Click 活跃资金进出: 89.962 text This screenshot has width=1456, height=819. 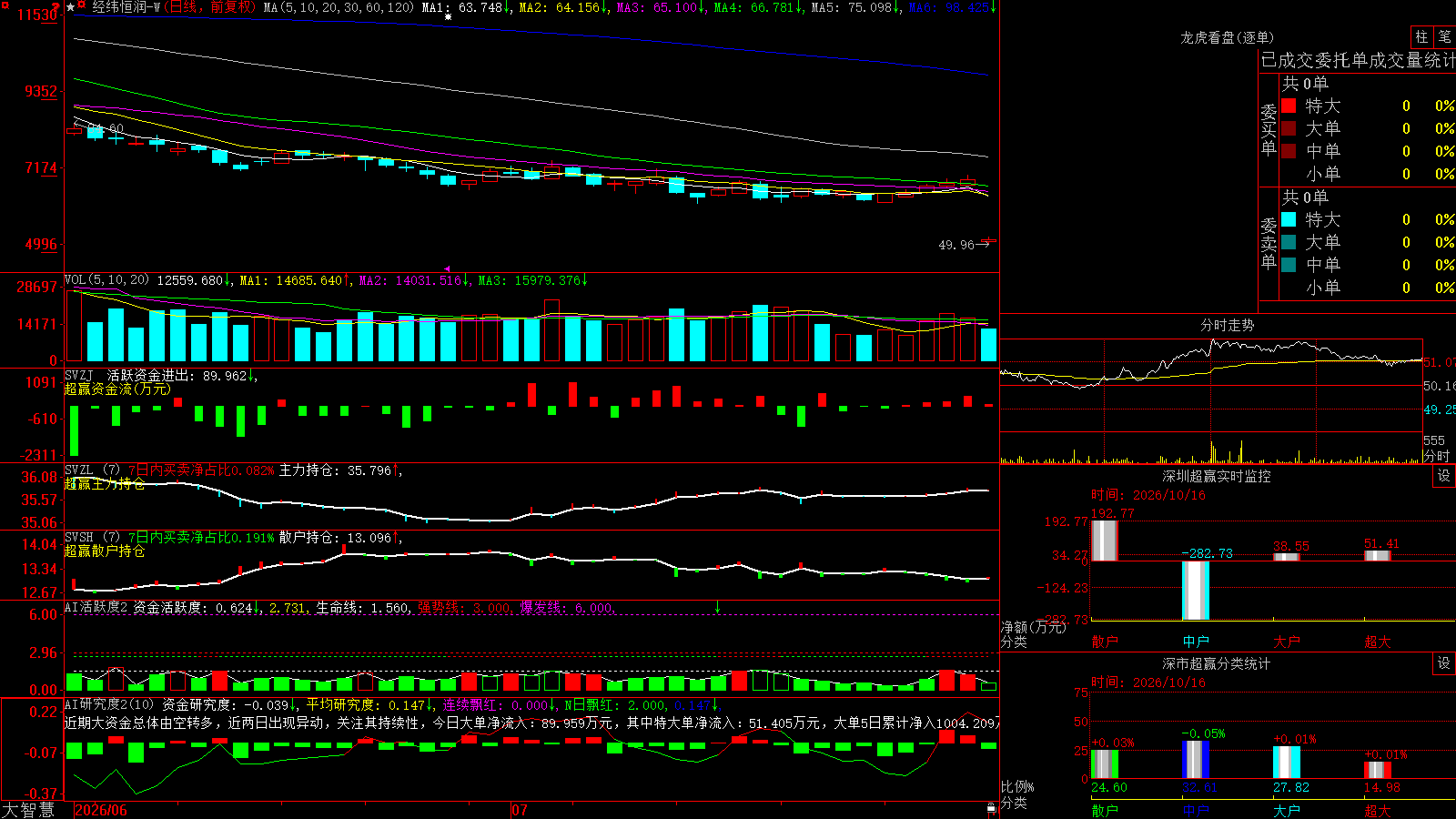177,375
